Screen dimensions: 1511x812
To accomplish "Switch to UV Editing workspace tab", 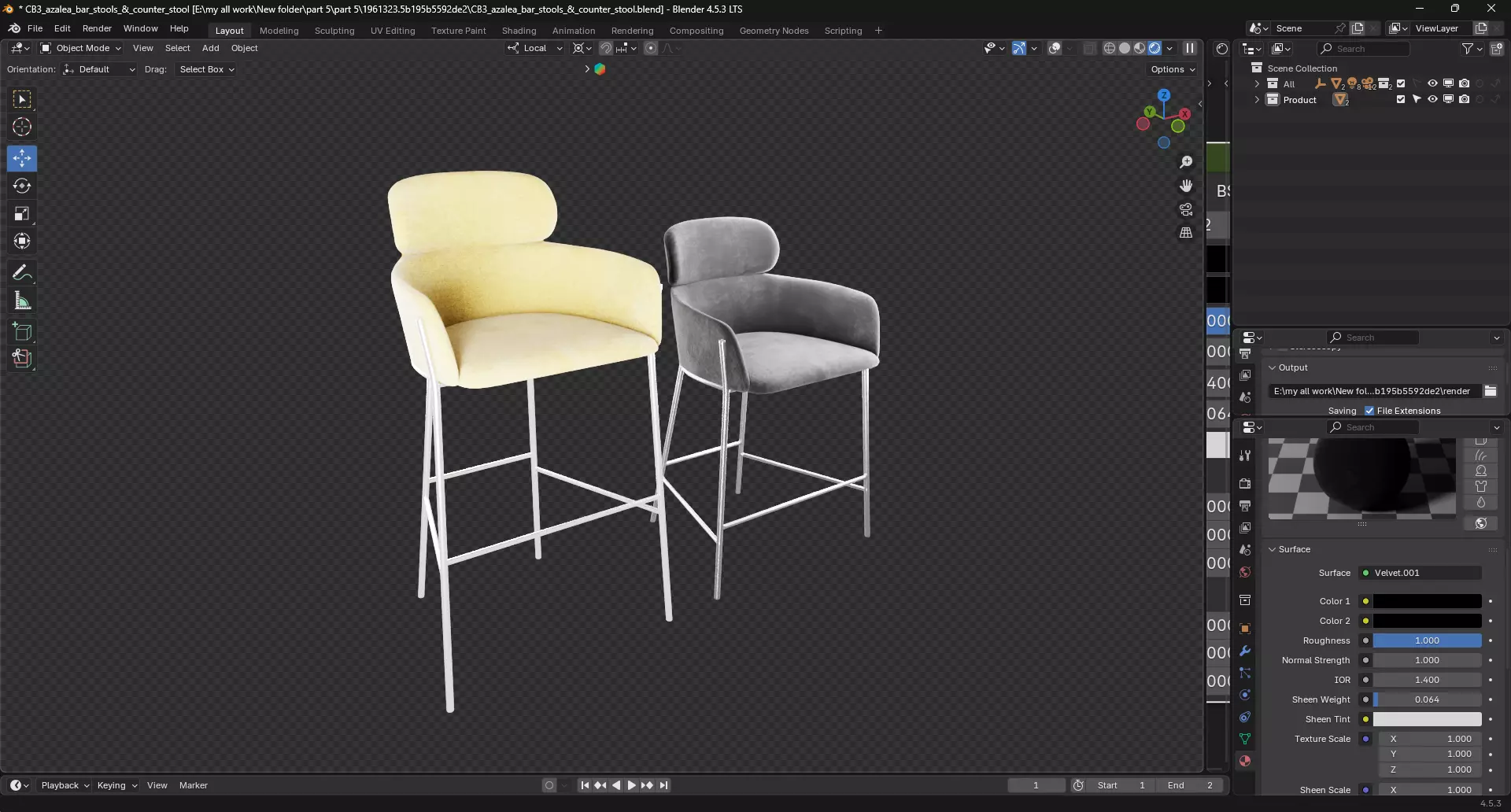I will click(393, 31).
